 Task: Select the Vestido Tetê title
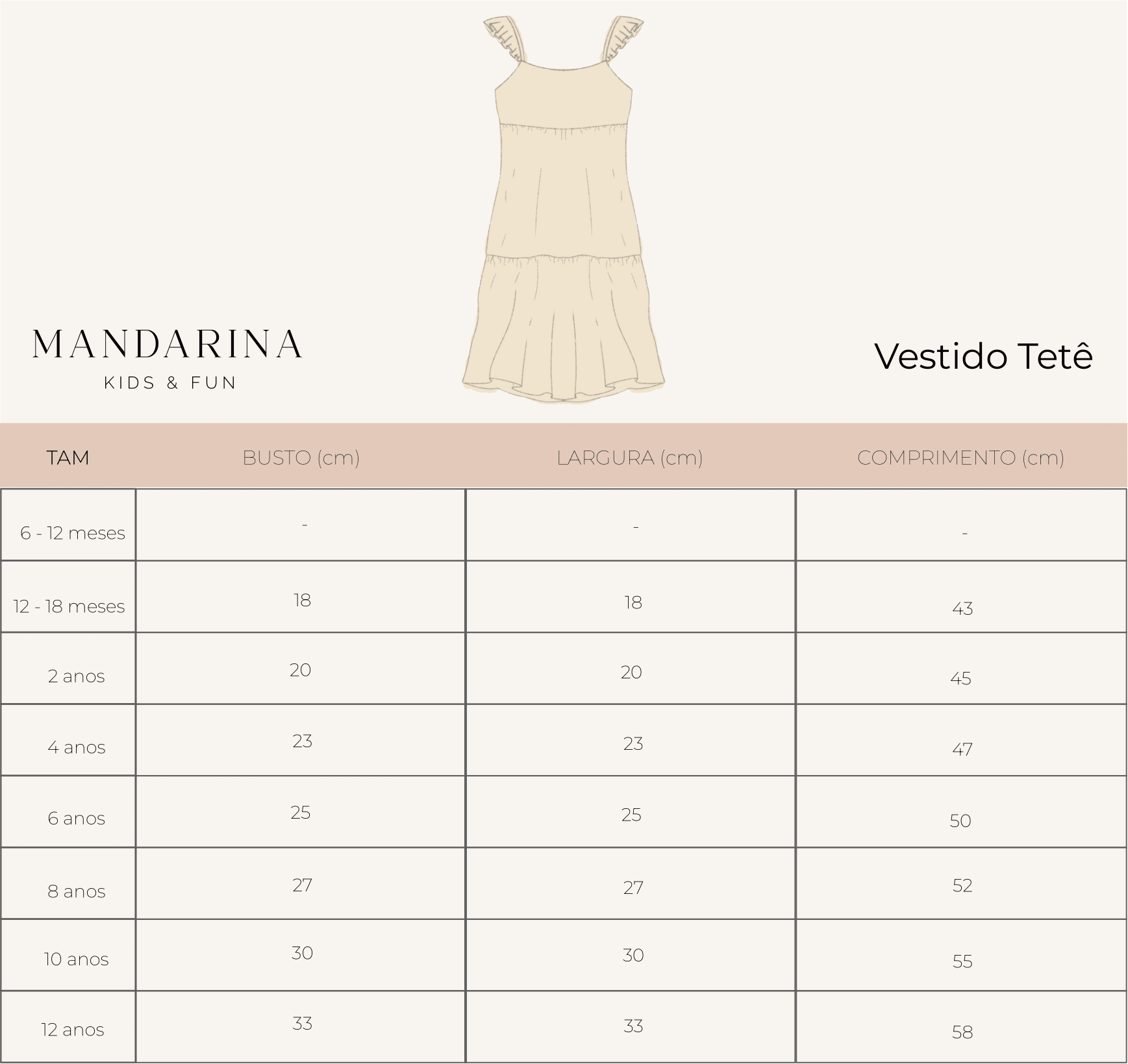coord(983,356)
